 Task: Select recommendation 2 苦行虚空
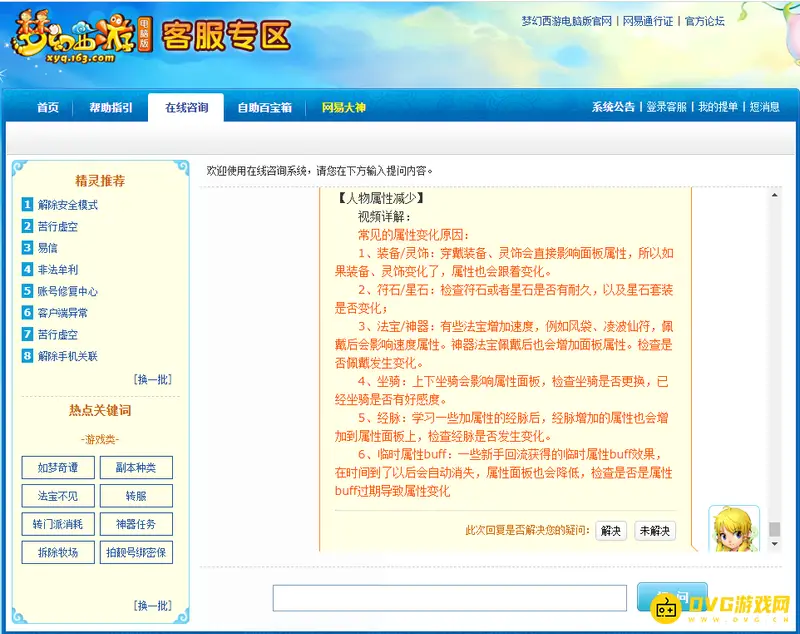[57, 226]
